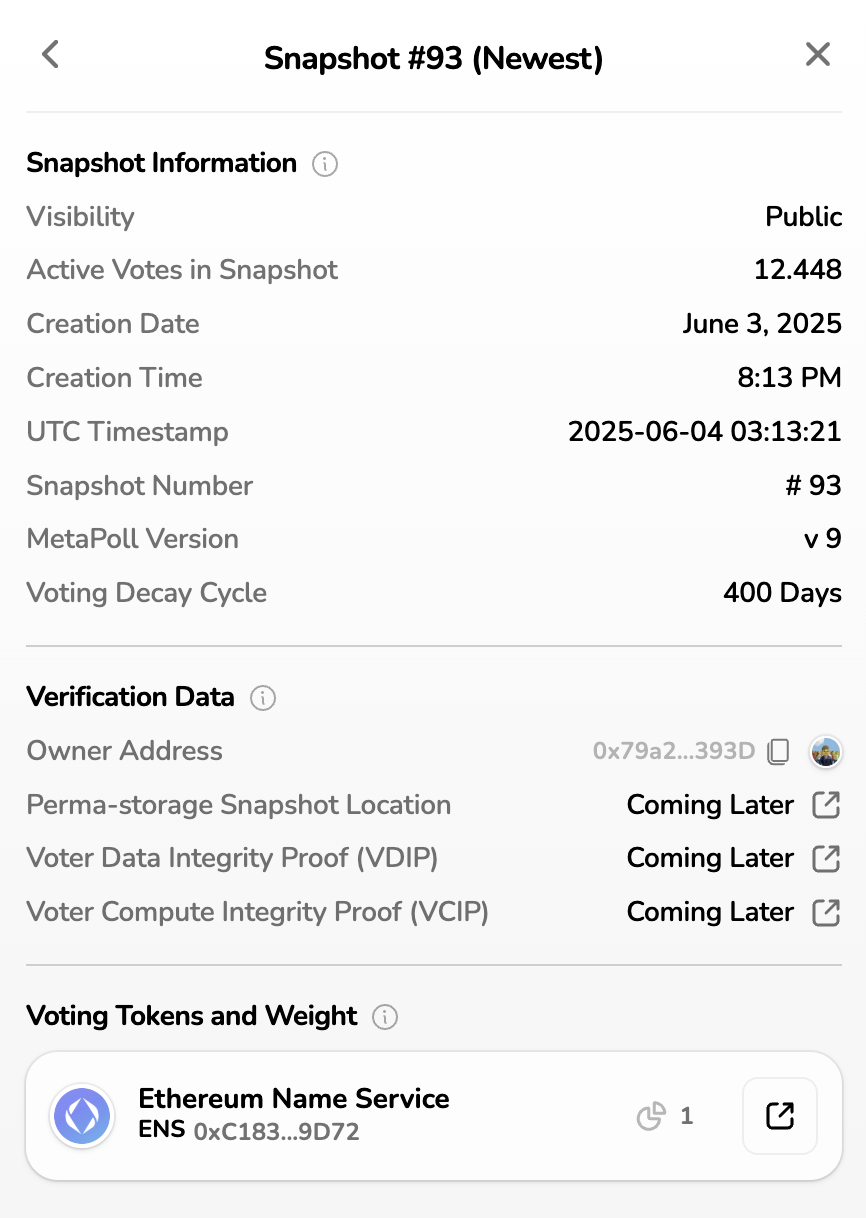Click the Snapshot #93 (Newest) title
866x1218 pixels.
point(433,58)
